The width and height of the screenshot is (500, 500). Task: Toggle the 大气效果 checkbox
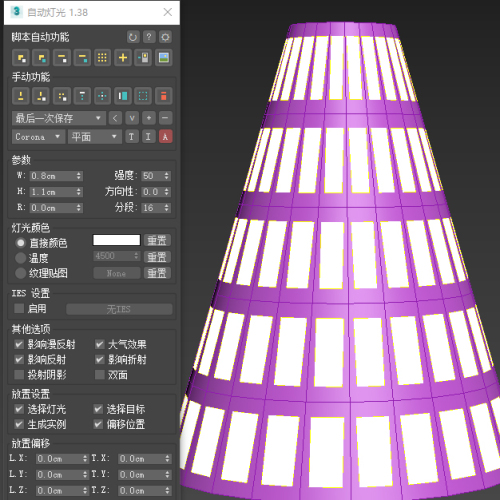99,344
